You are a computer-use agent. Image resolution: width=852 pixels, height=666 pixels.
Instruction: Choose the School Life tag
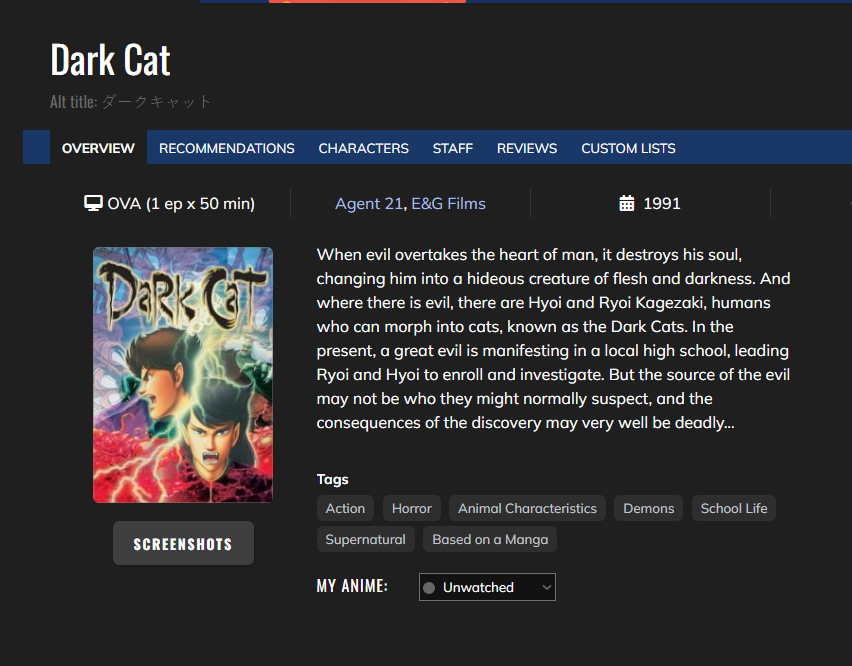pos(733,509)
